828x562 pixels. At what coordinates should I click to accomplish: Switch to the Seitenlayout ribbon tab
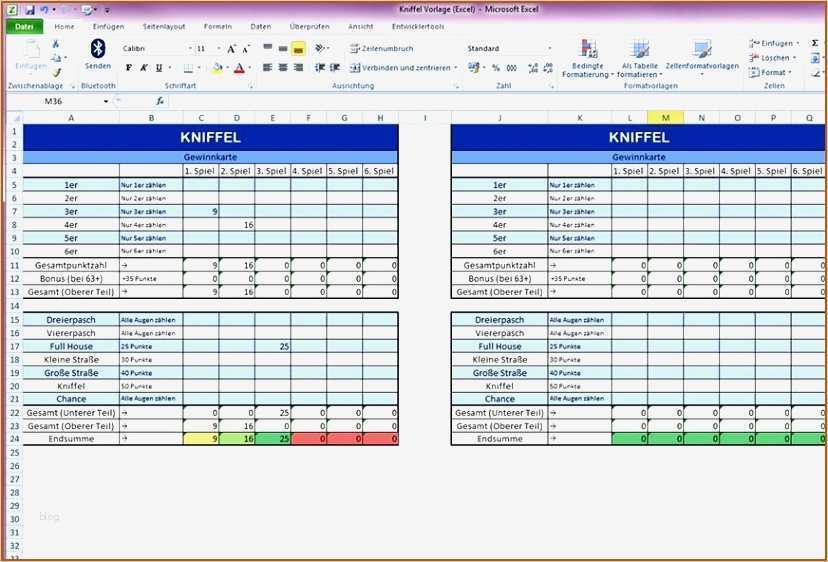(164, 26)
